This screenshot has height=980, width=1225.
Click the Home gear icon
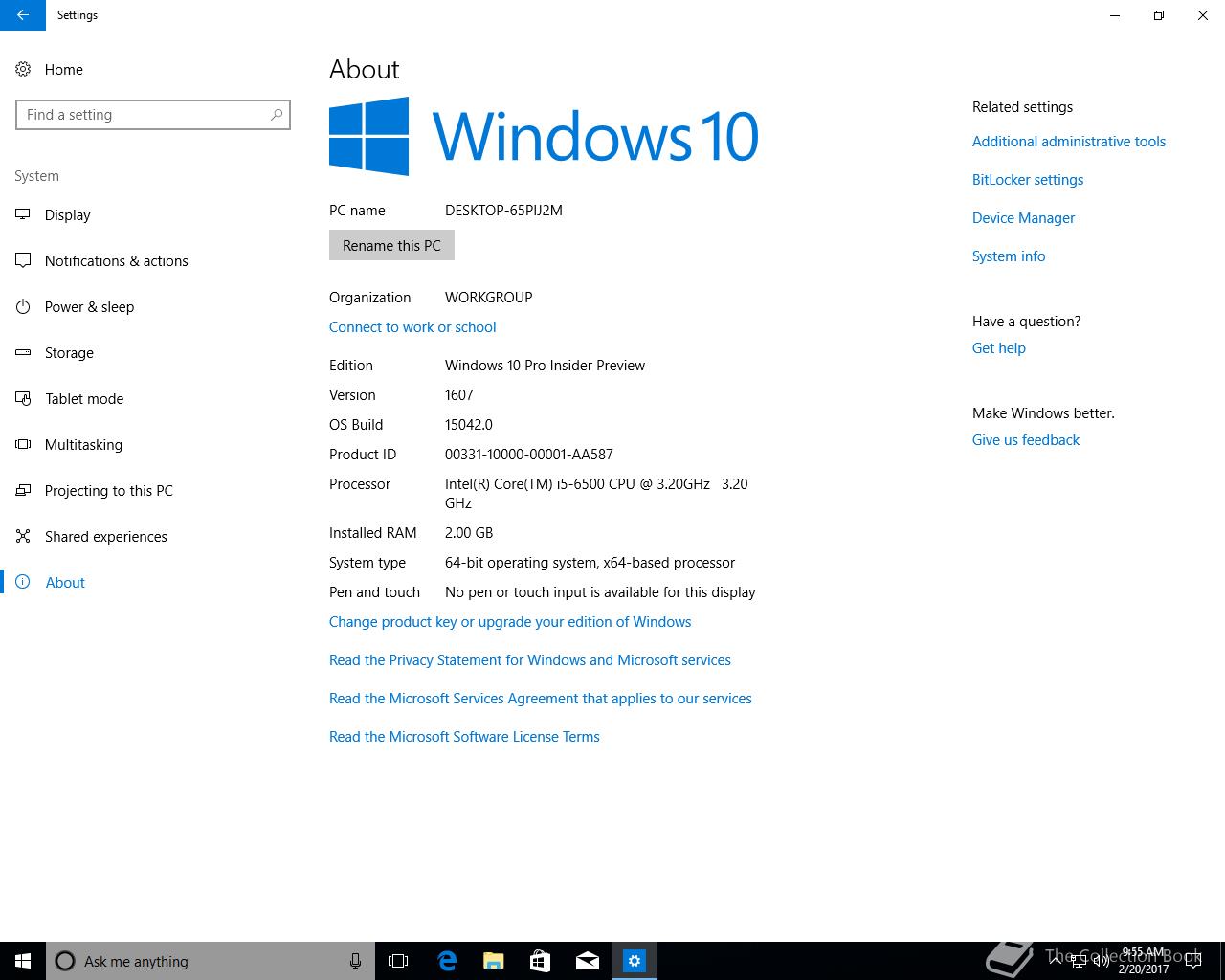point(23,69)
